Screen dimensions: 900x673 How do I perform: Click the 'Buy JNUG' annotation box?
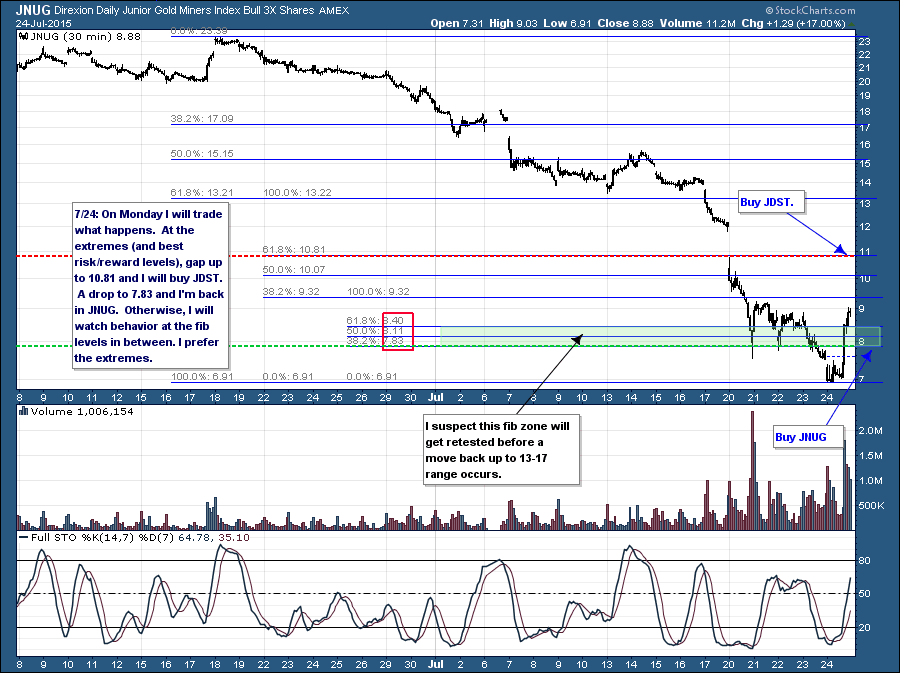(x=803, y=436)
